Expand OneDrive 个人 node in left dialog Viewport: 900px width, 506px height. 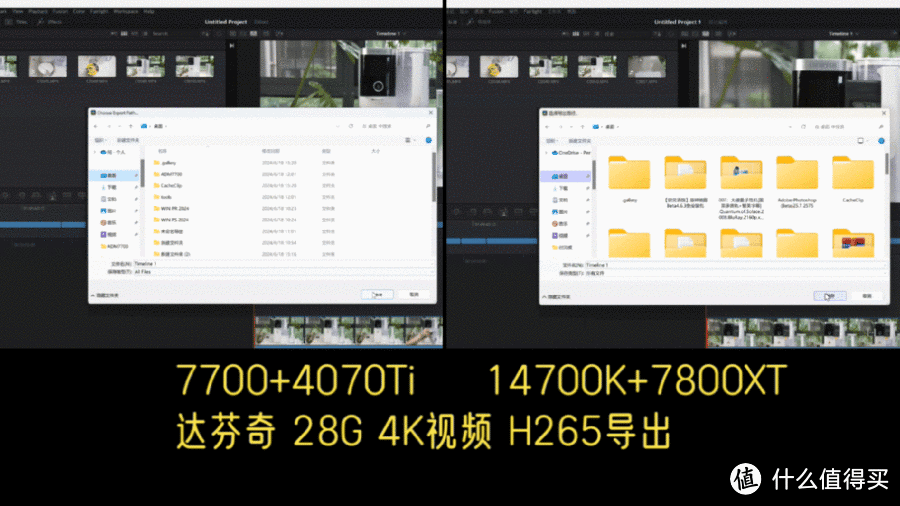click(95, 152)
